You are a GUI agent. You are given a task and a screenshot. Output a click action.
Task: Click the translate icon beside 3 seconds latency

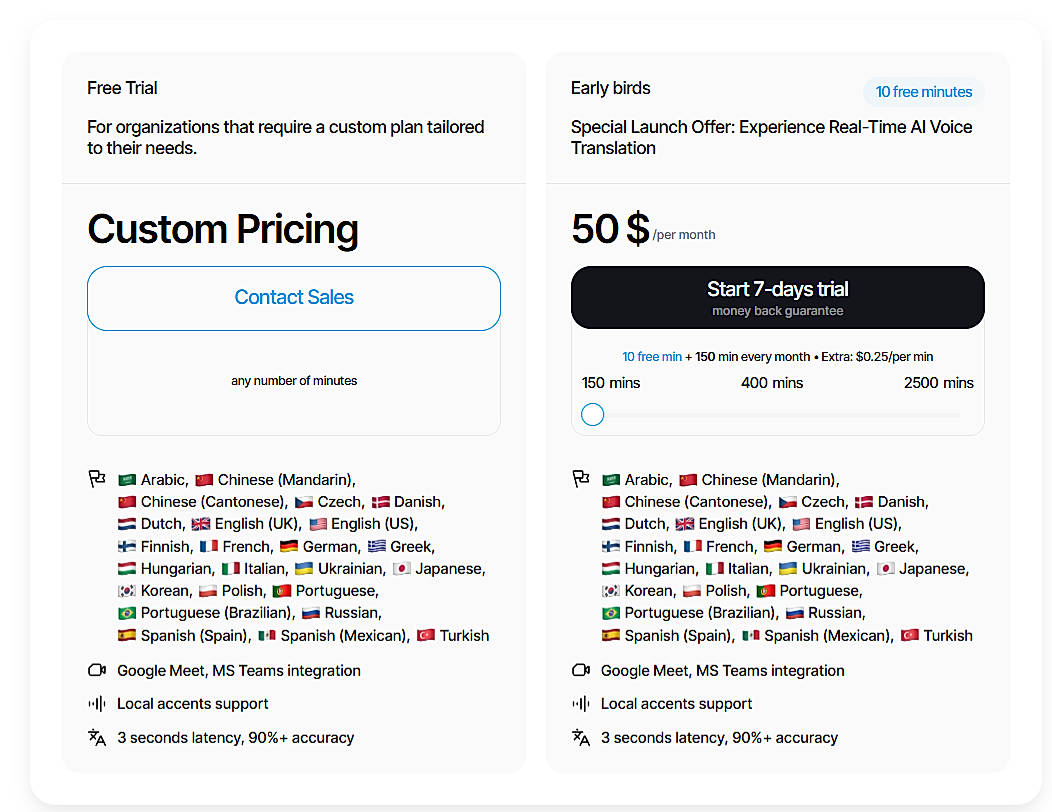[96, 737]
